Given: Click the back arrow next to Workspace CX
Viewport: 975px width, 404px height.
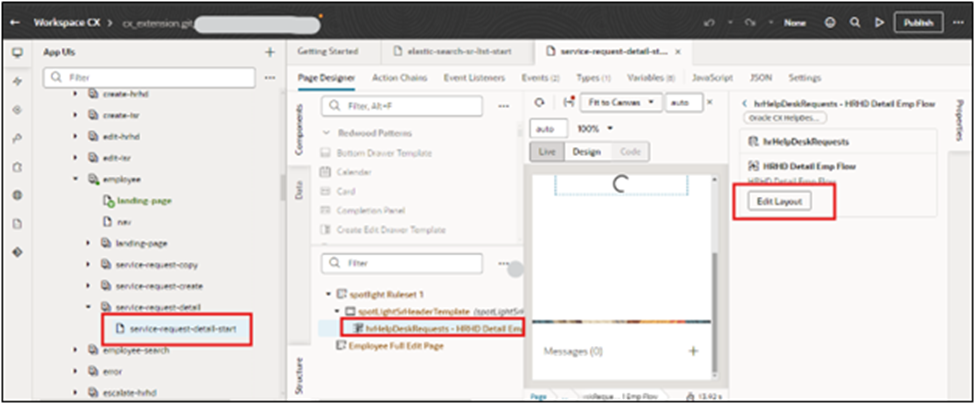Looking at the screenshot, I should tap(16, 22).
